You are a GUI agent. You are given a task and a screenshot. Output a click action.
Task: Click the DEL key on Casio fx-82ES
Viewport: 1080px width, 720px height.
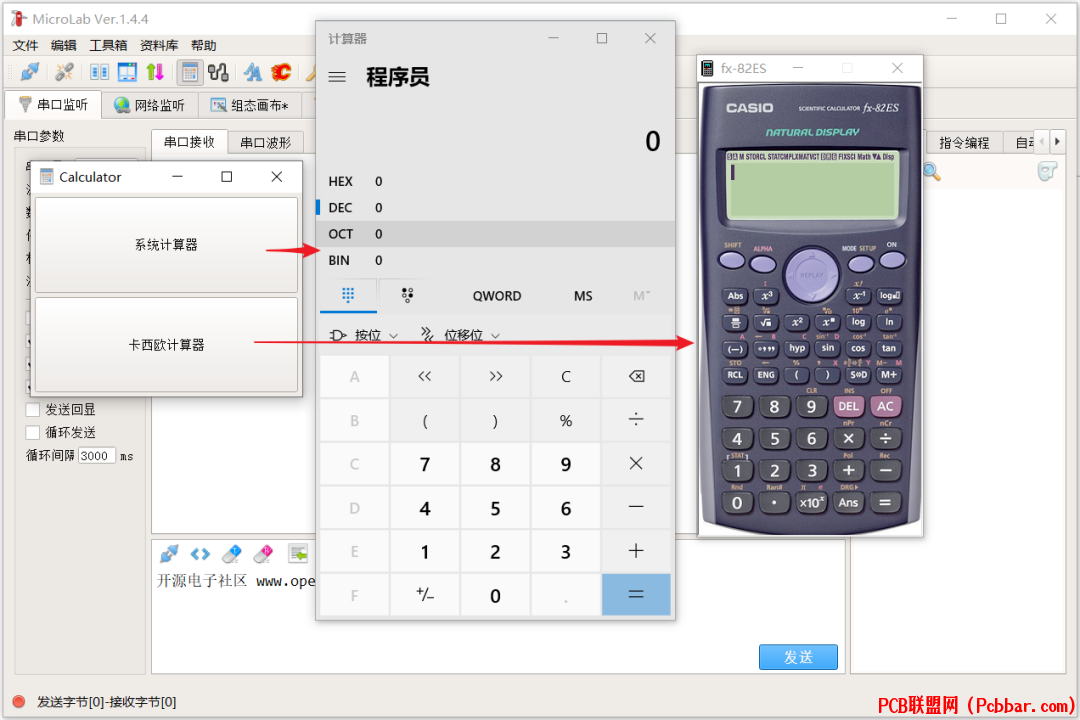(x=849, y=407)
